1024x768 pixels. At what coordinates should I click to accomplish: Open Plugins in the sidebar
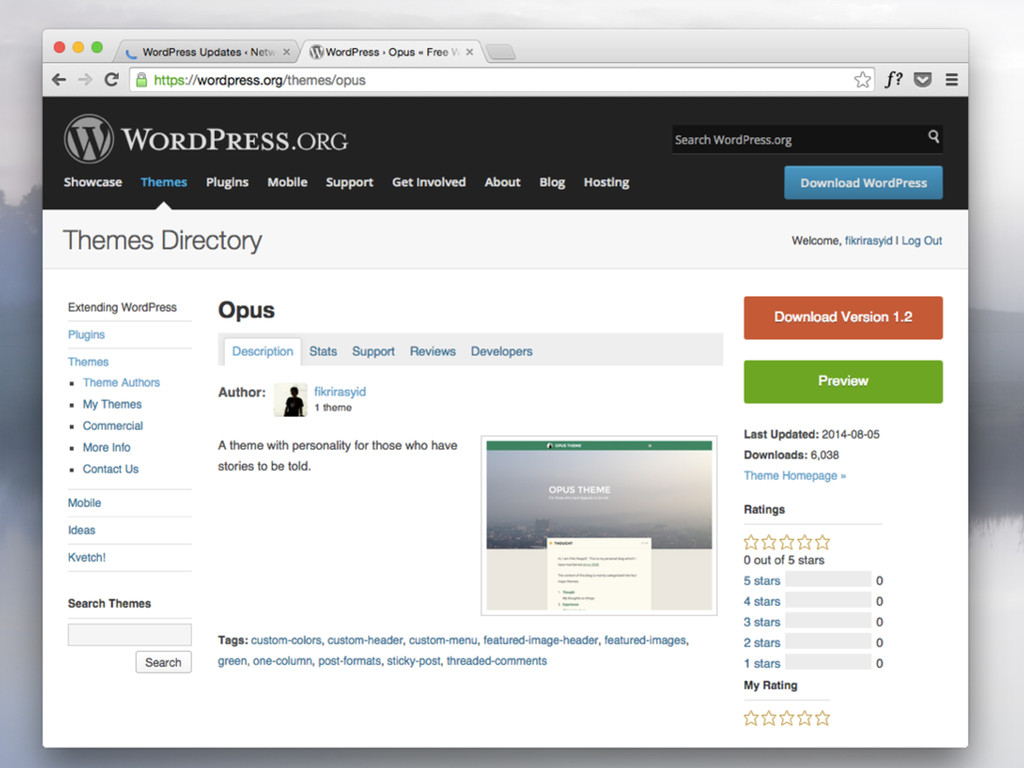(x=86, y=334)
